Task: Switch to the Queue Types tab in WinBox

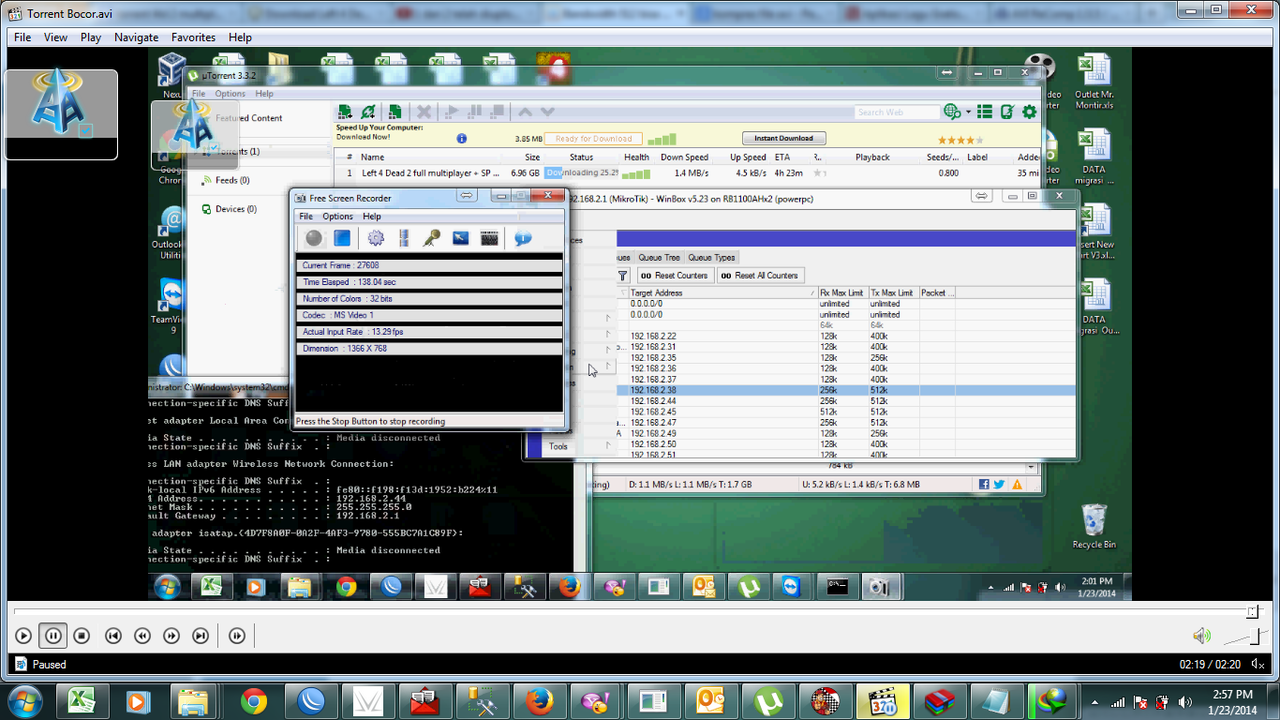Action: 711,257
